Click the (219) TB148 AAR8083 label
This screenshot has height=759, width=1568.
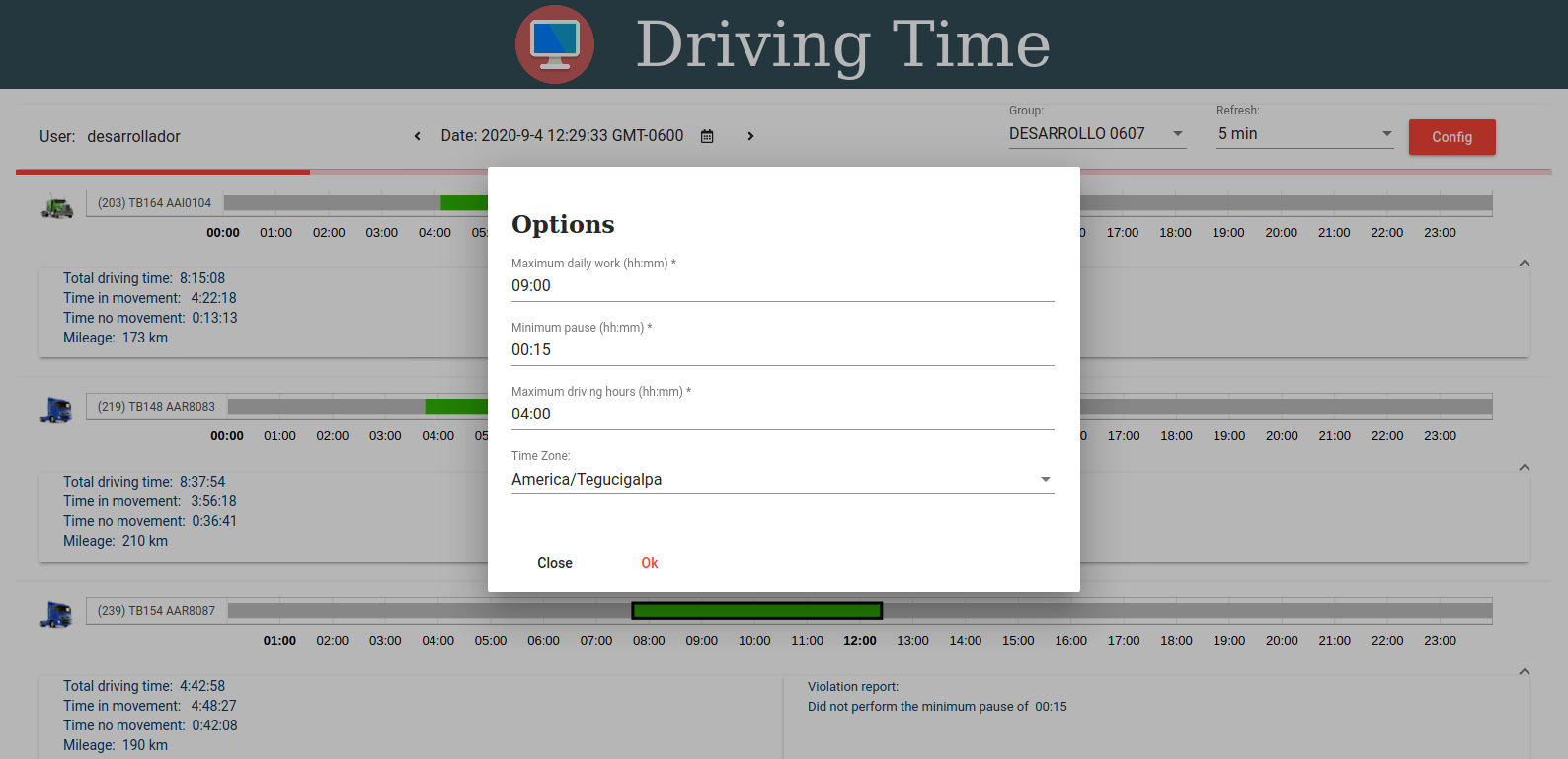pos(156,407)
